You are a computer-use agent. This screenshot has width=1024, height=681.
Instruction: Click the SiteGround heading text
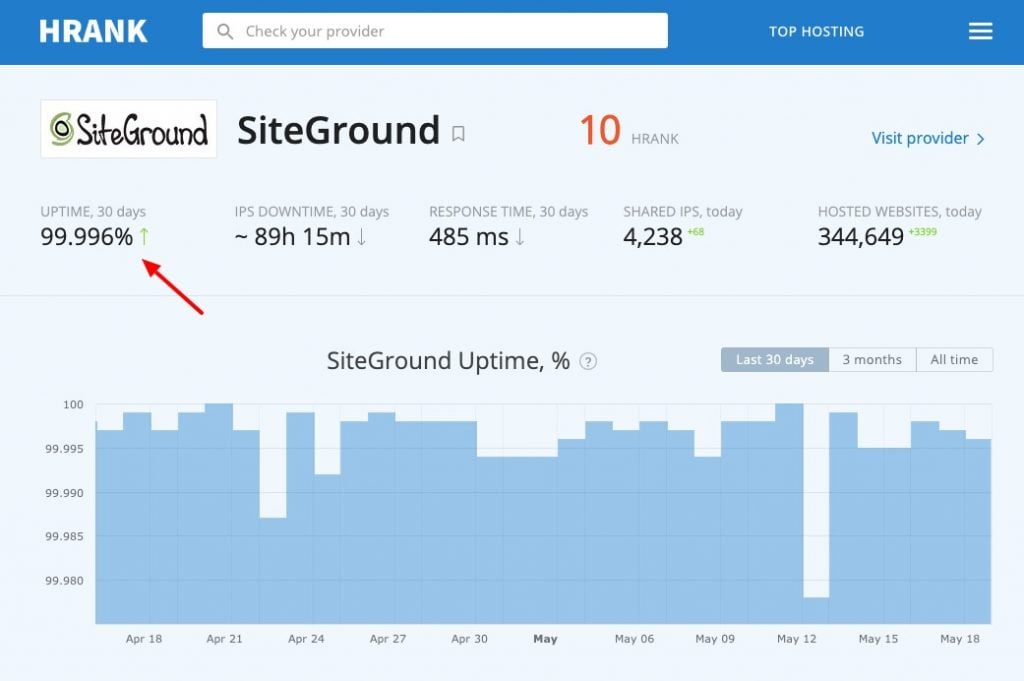pos(338,130)
